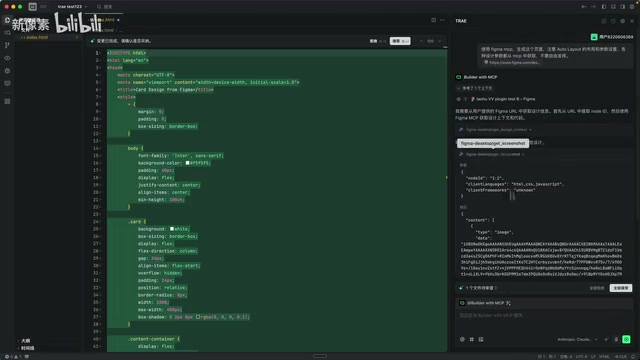Screen dimensions: 640x360
Task: Click the accept changes button in editor
Action: pos(400,41)
